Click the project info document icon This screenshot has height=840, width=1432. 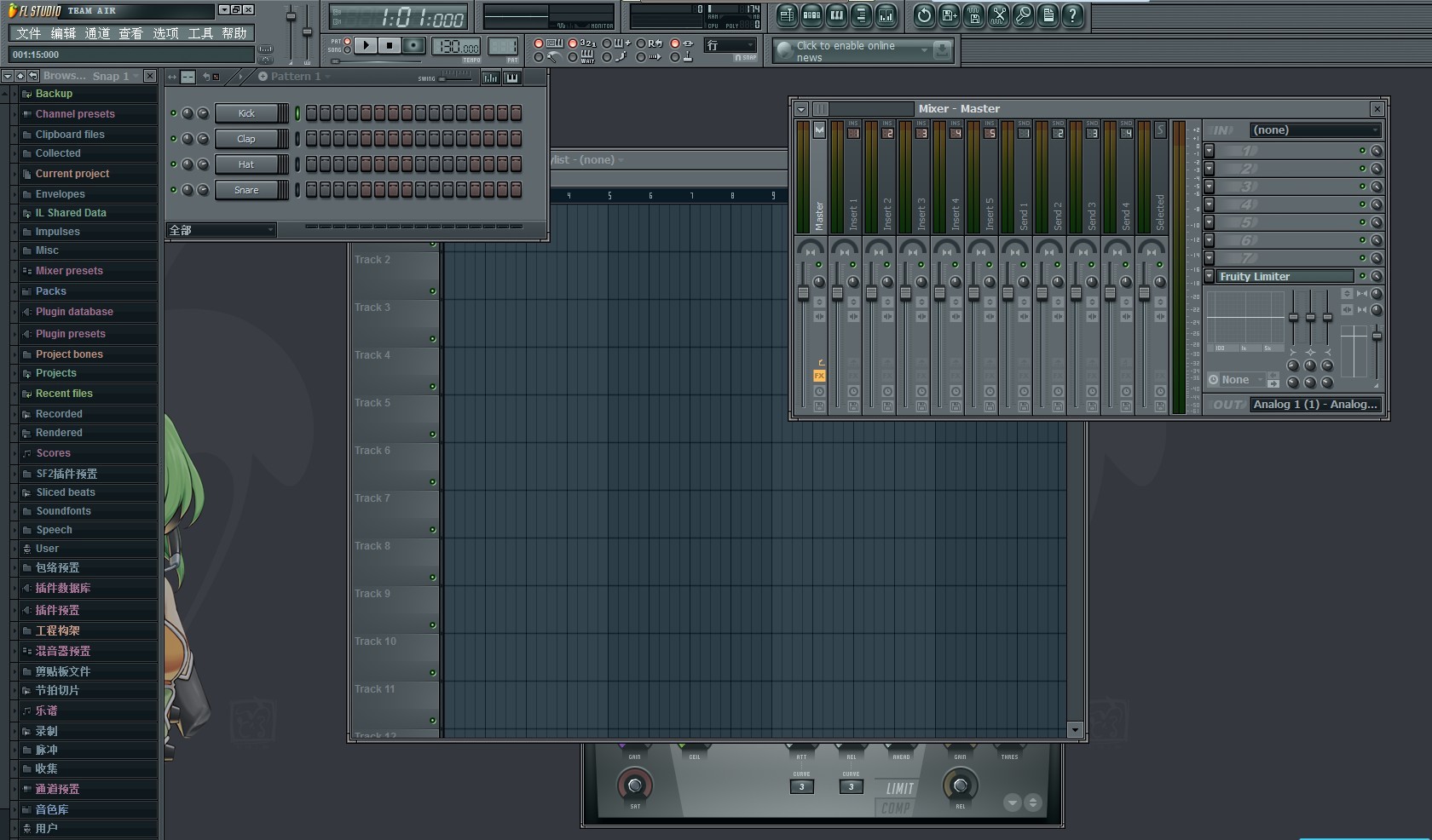(x=1048, y=15)
